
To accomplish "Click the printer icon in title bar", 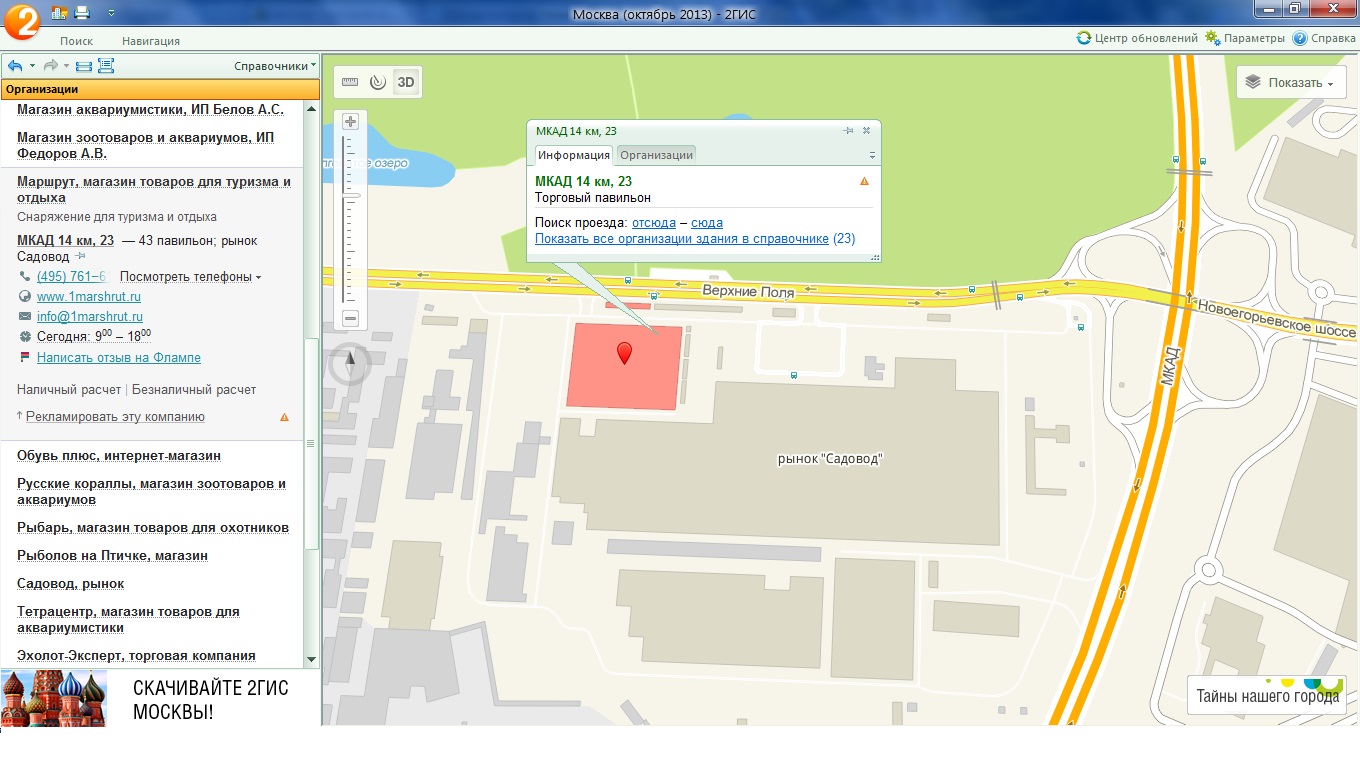I will pyautogui.click(x=82, y=13).
